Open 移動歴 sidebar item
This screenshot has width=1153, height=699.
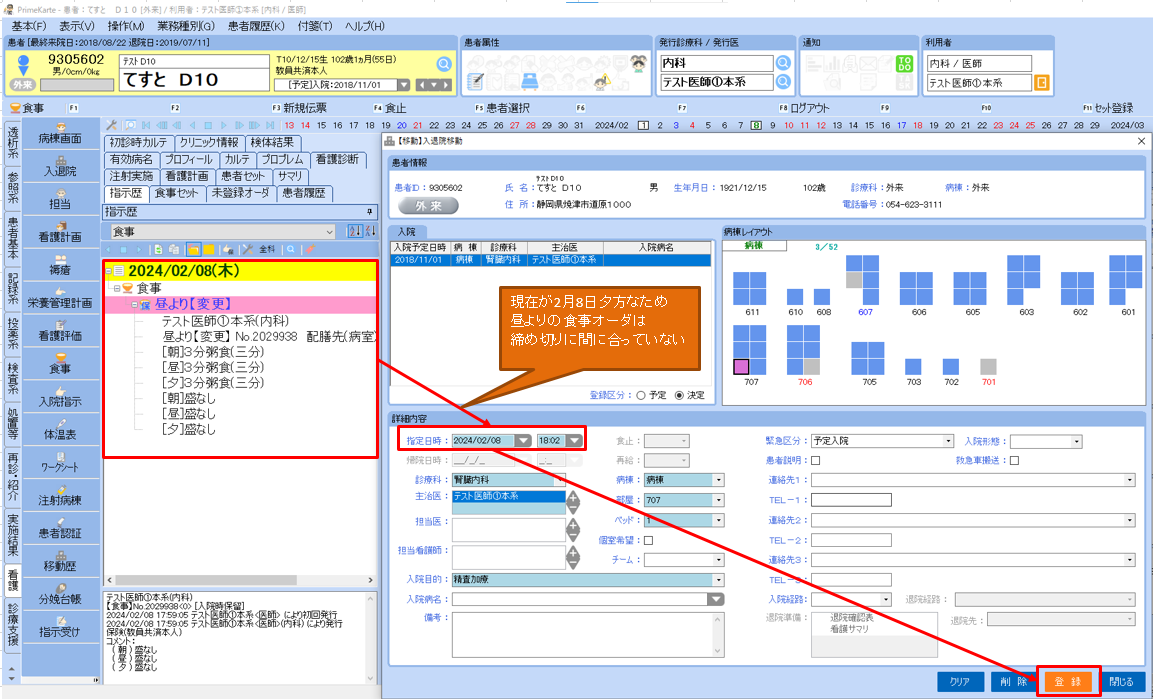click(60, 562)
